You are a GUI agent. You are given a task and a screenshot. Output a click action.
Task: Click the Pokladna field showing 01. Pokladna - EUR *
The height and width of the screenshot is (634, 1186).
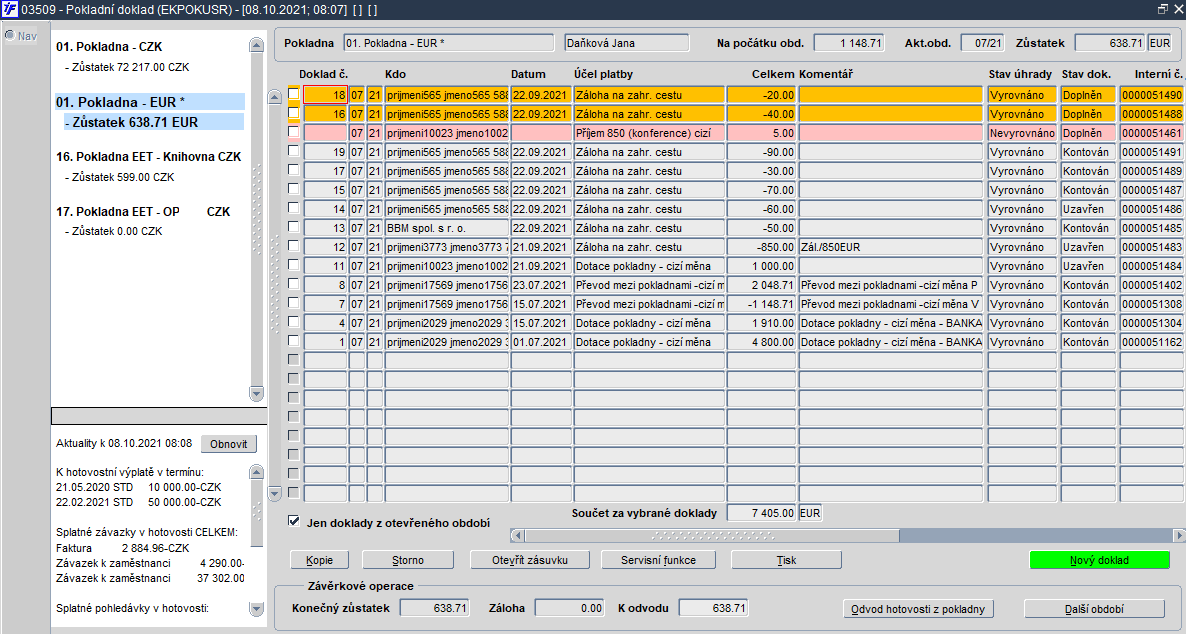(449, 43)
